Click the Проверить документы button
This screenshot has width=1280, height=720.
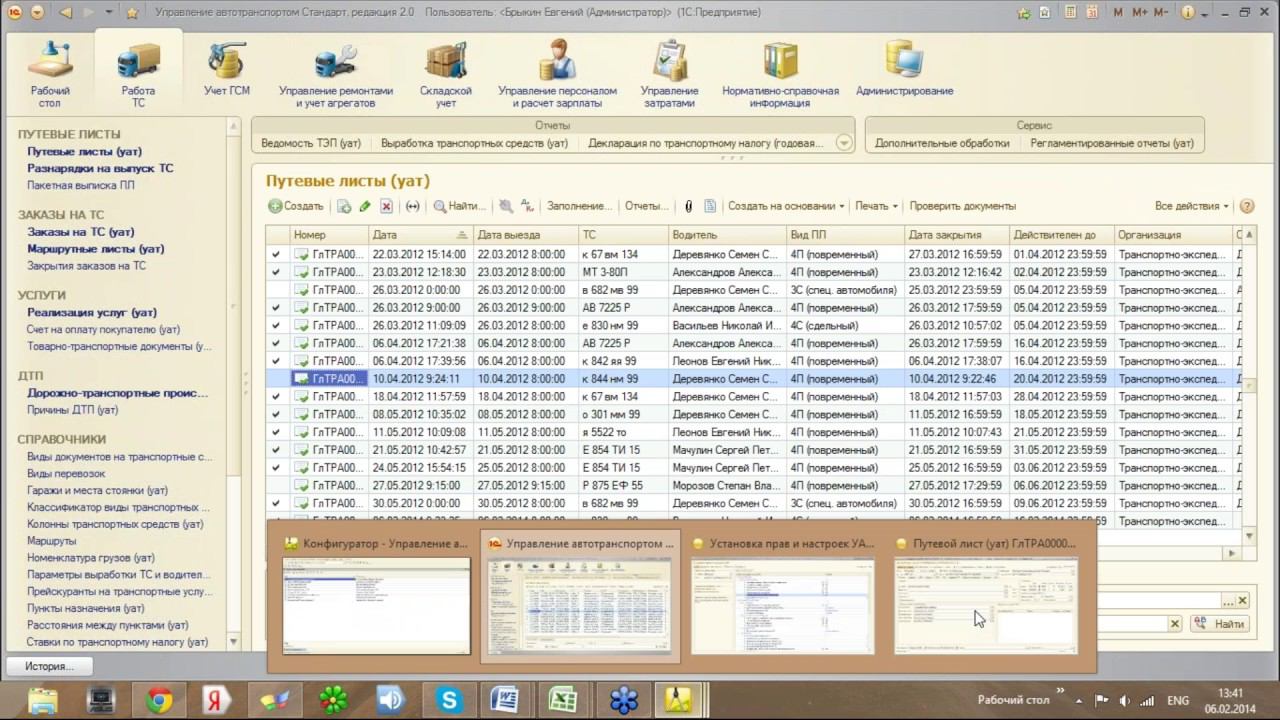pos(963,206)
